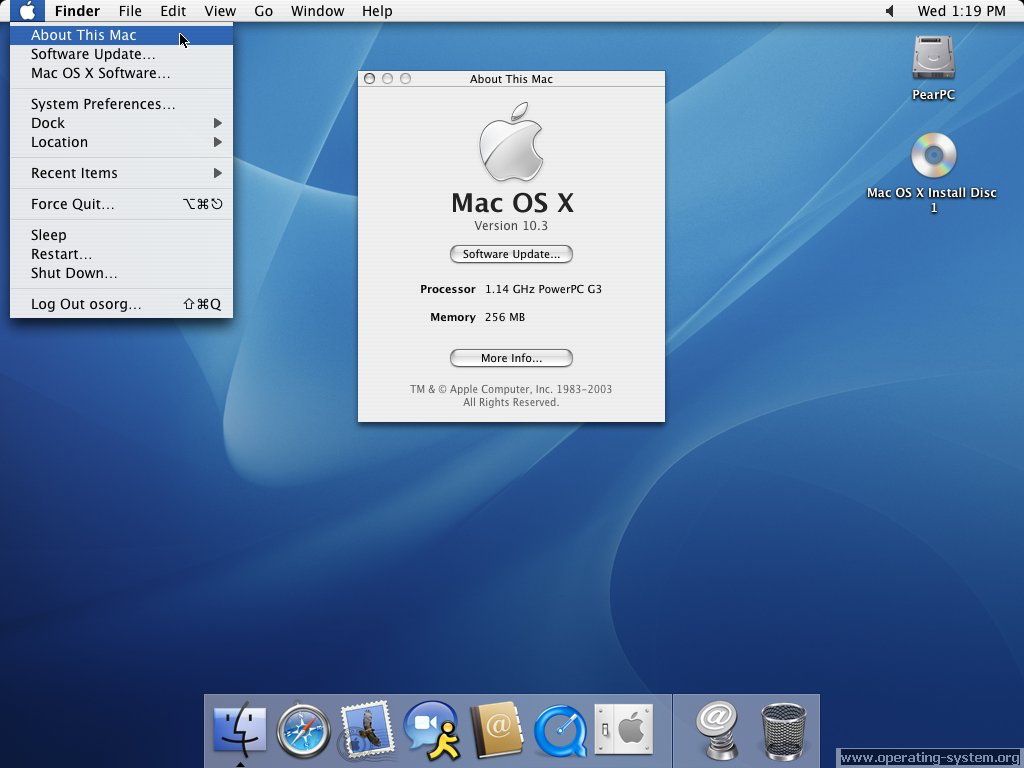Screen dimensions: 1024x768
Task: Click the Software Update button
Action: point(511,254)
